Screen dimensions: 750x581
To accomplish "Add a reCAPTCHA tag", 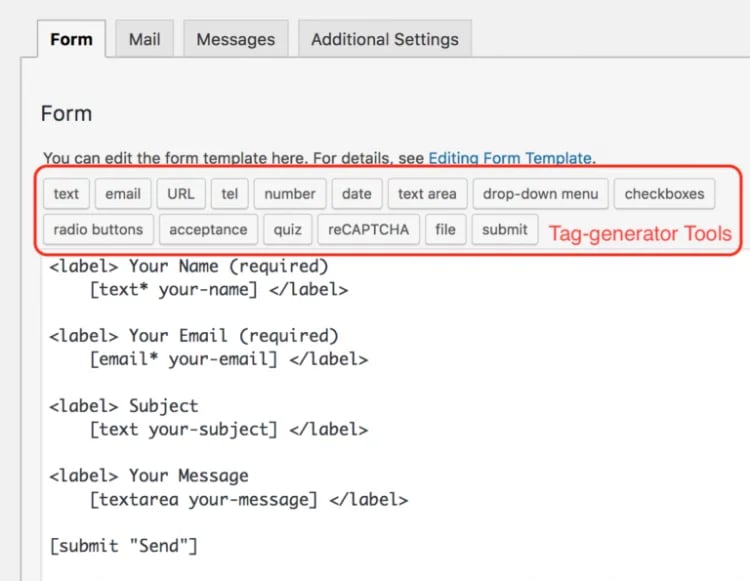I will [x=369, y=229].
